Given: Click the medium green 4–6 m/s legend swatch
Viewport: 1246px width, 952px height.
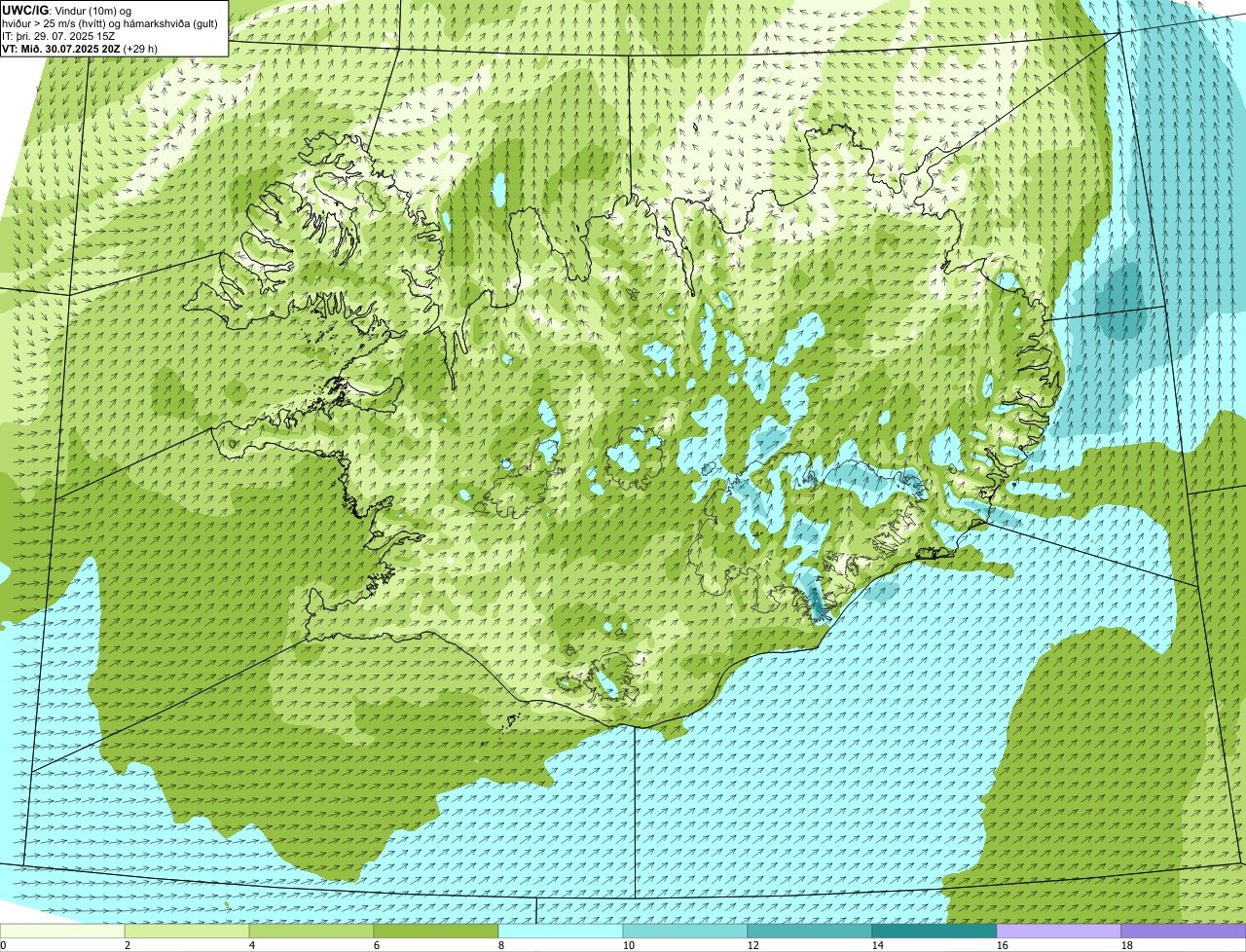Looking at the screenshot, I should point(311,932).
